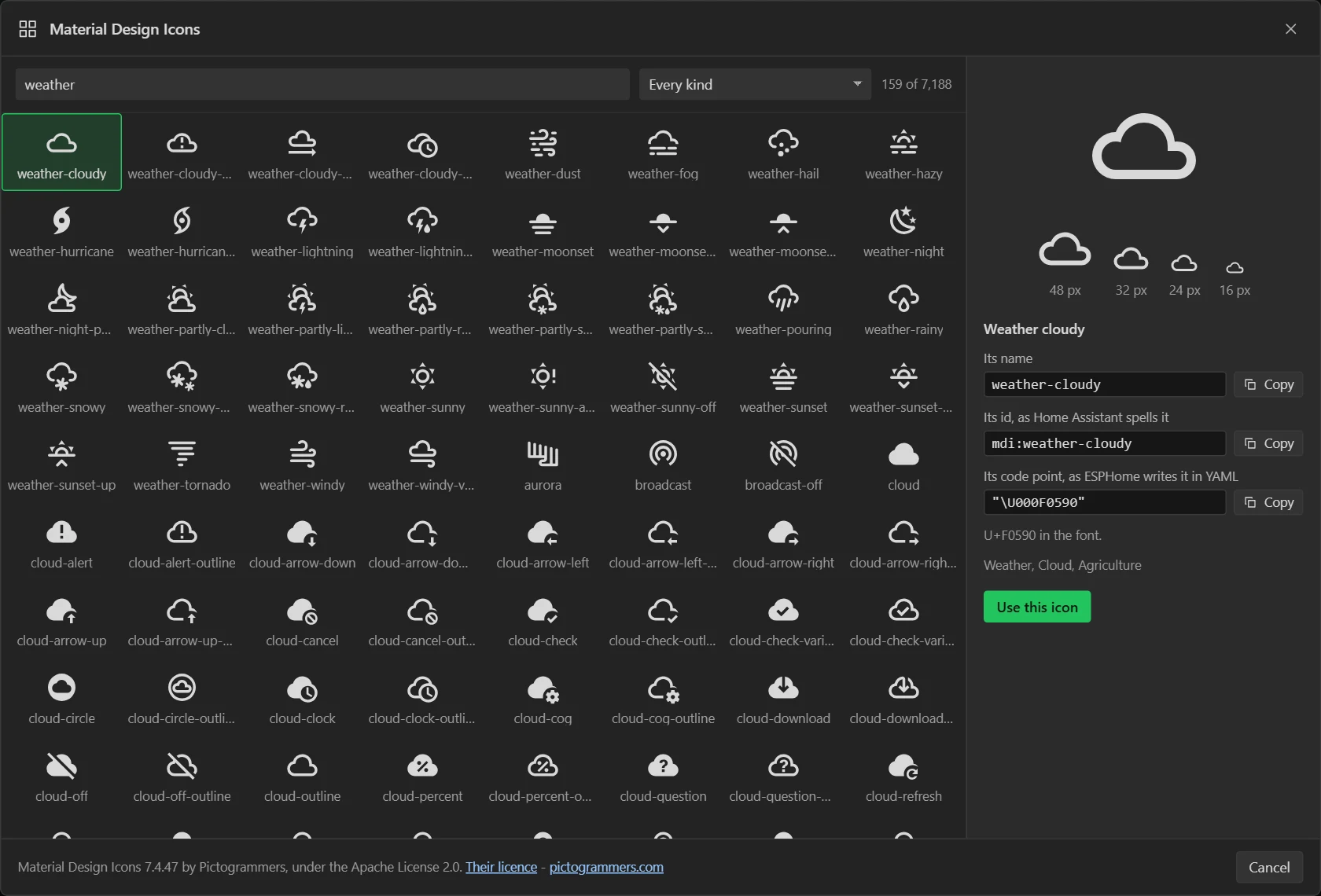Pick the cloud-off icon

pos(61,775)
